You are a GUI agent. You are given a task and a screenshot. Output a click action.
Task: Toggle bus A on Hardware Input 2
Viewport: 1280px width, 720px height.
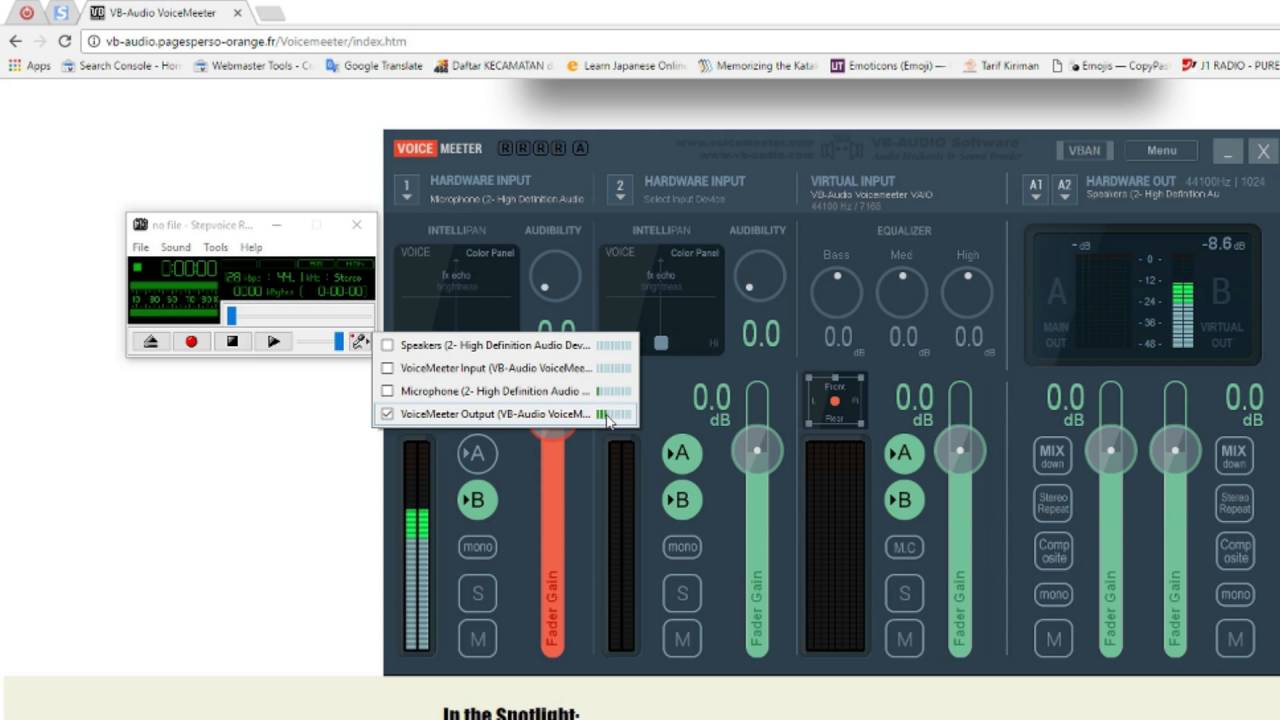coord(681,453)
